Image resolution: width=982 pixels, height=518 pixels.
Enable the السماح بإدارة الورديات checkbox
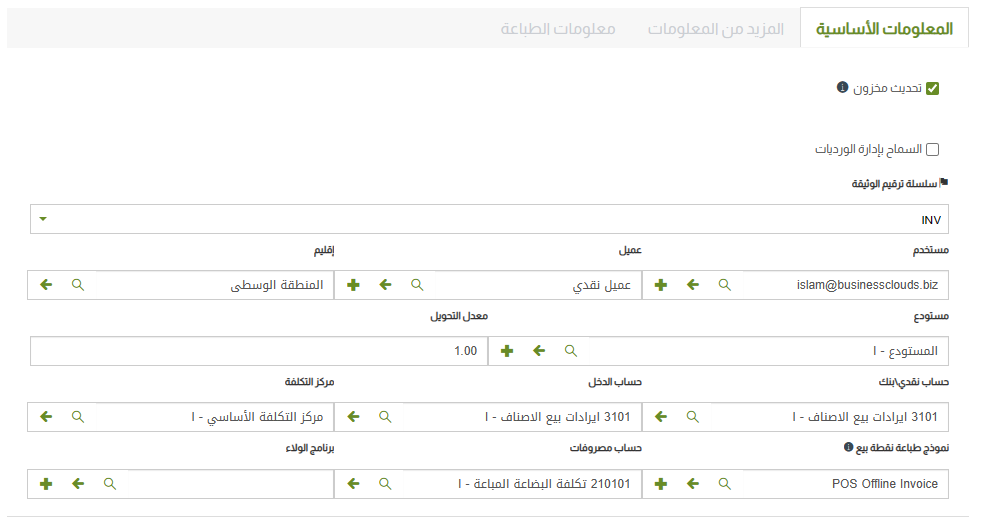933,150
